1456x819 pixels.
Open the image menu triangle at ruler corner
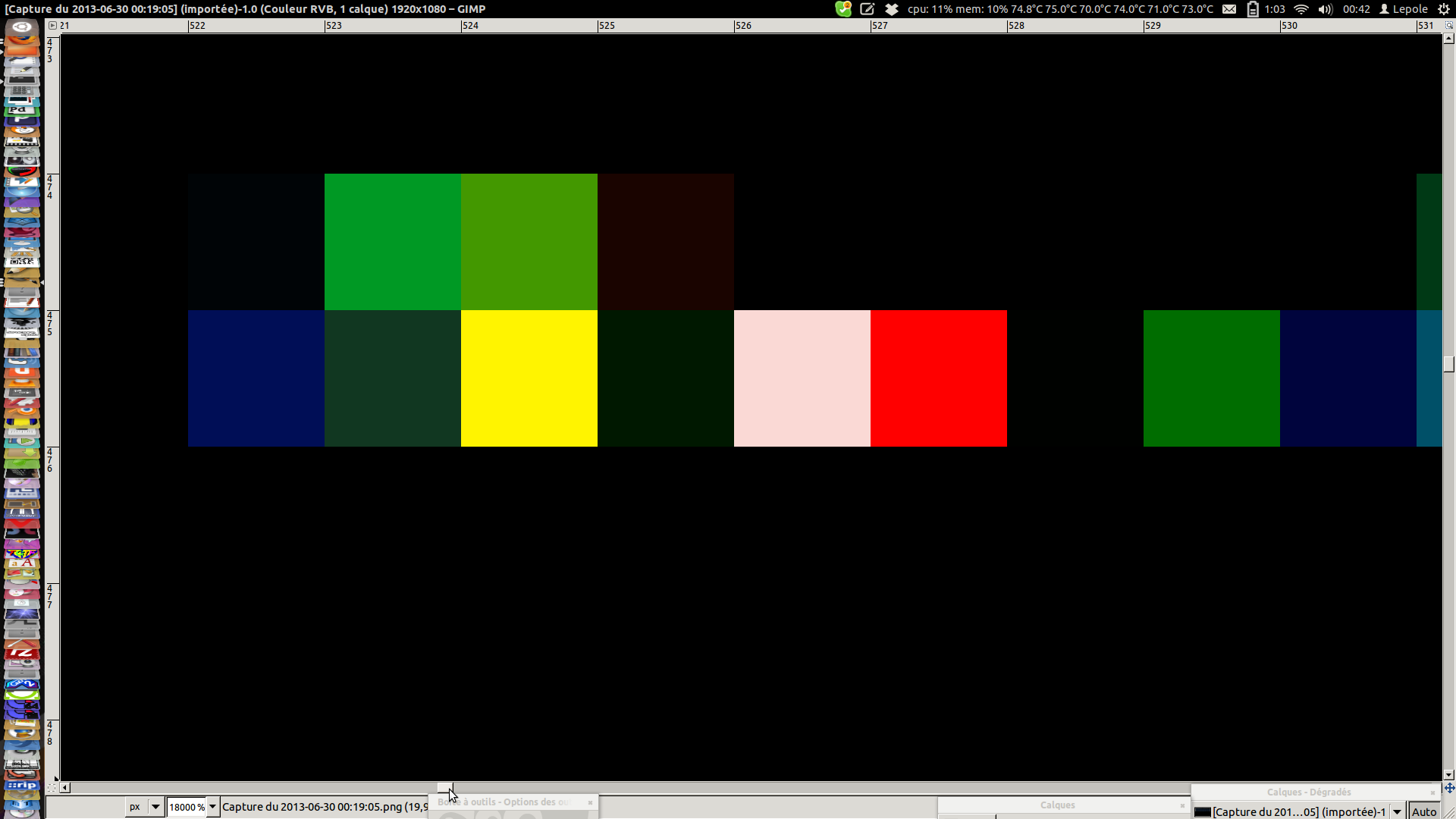(52, 25)
